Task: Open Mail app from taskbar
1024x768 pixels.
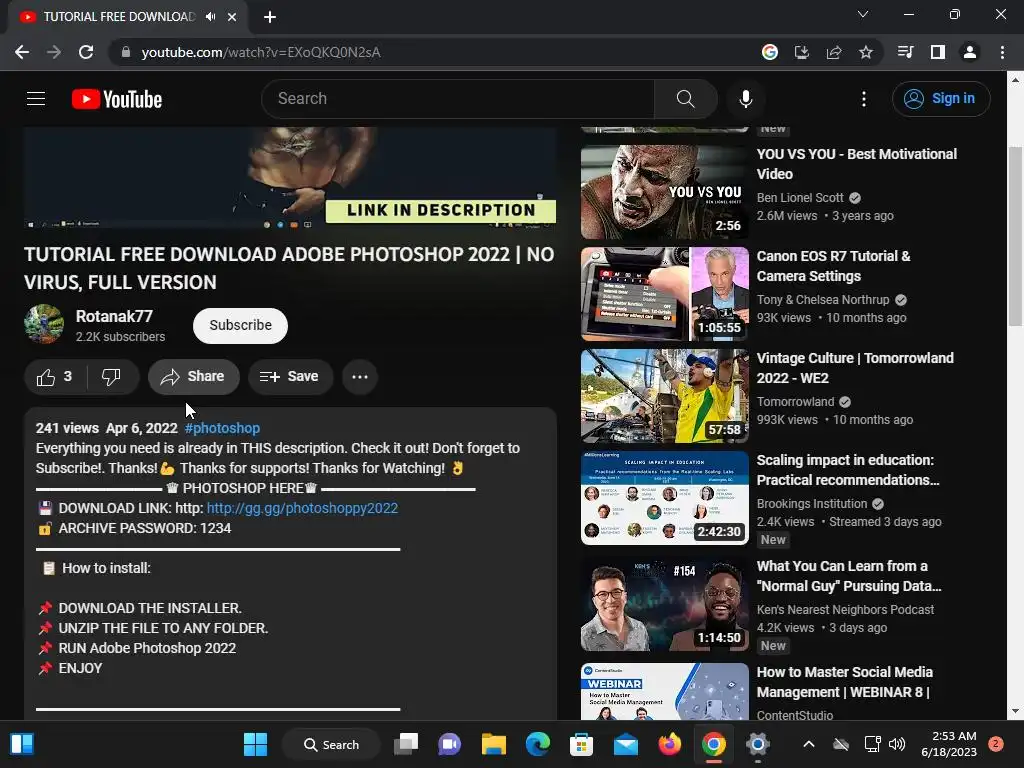Action: 626,744
